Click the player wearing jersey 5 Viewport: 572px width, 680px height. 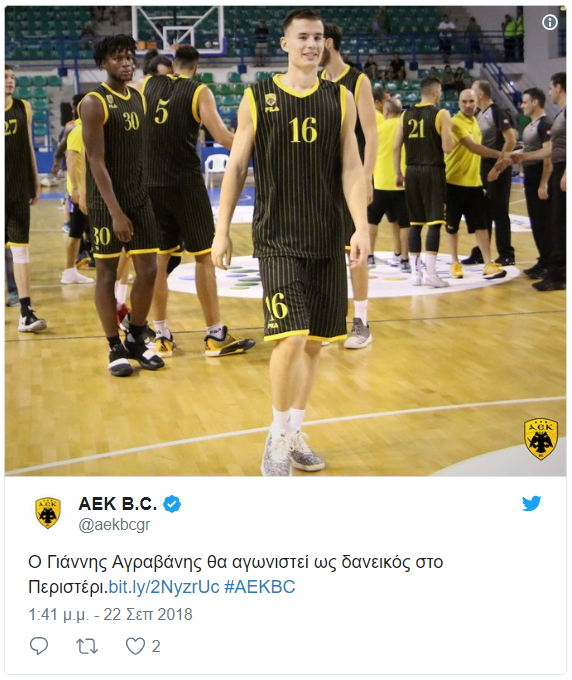(182, 191)
